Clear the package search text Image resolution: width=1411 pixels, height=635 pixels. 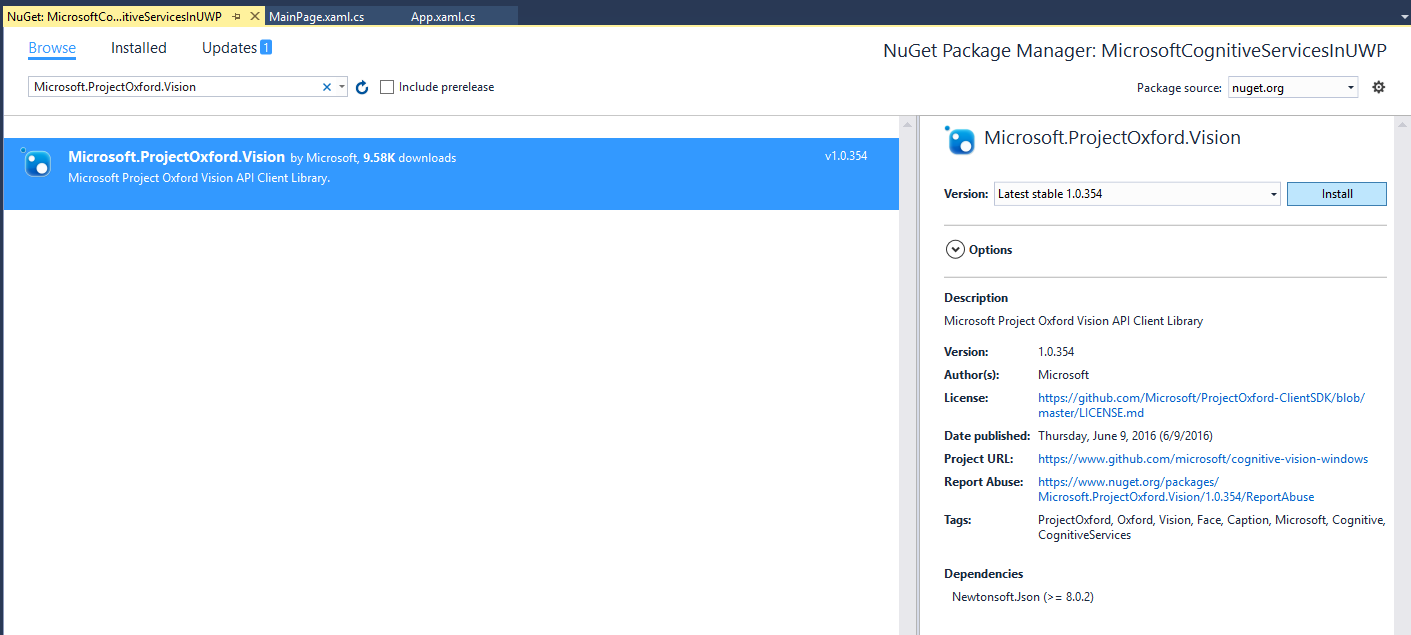point(326,87)
